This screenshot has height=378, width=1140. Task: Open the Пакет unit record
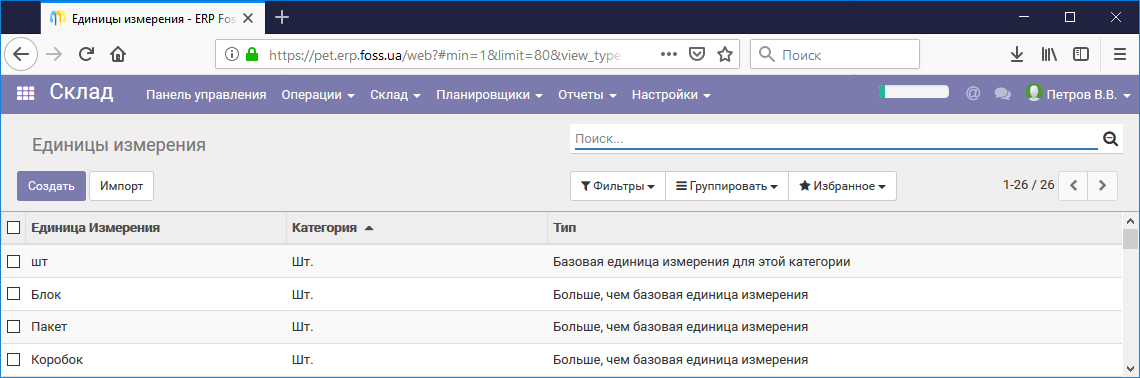coord(49,327)
